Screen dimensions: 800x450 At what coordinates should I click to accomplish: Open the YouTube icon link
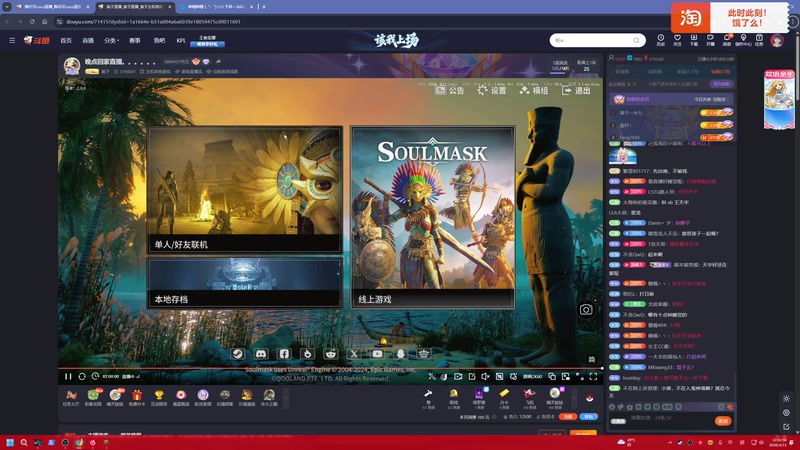[x=377, y=354]
